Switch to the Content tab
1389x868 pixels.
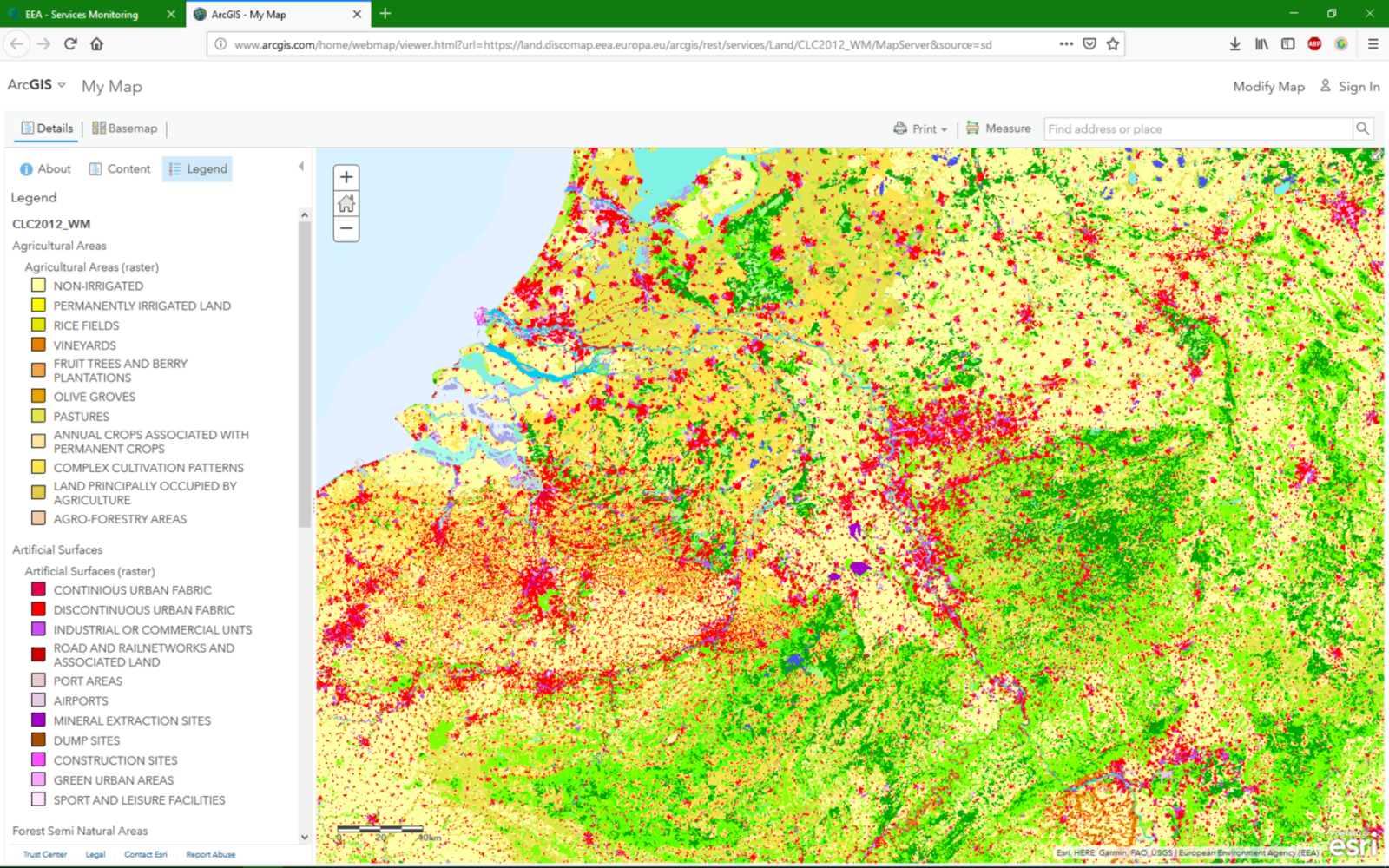pos(120,169)
